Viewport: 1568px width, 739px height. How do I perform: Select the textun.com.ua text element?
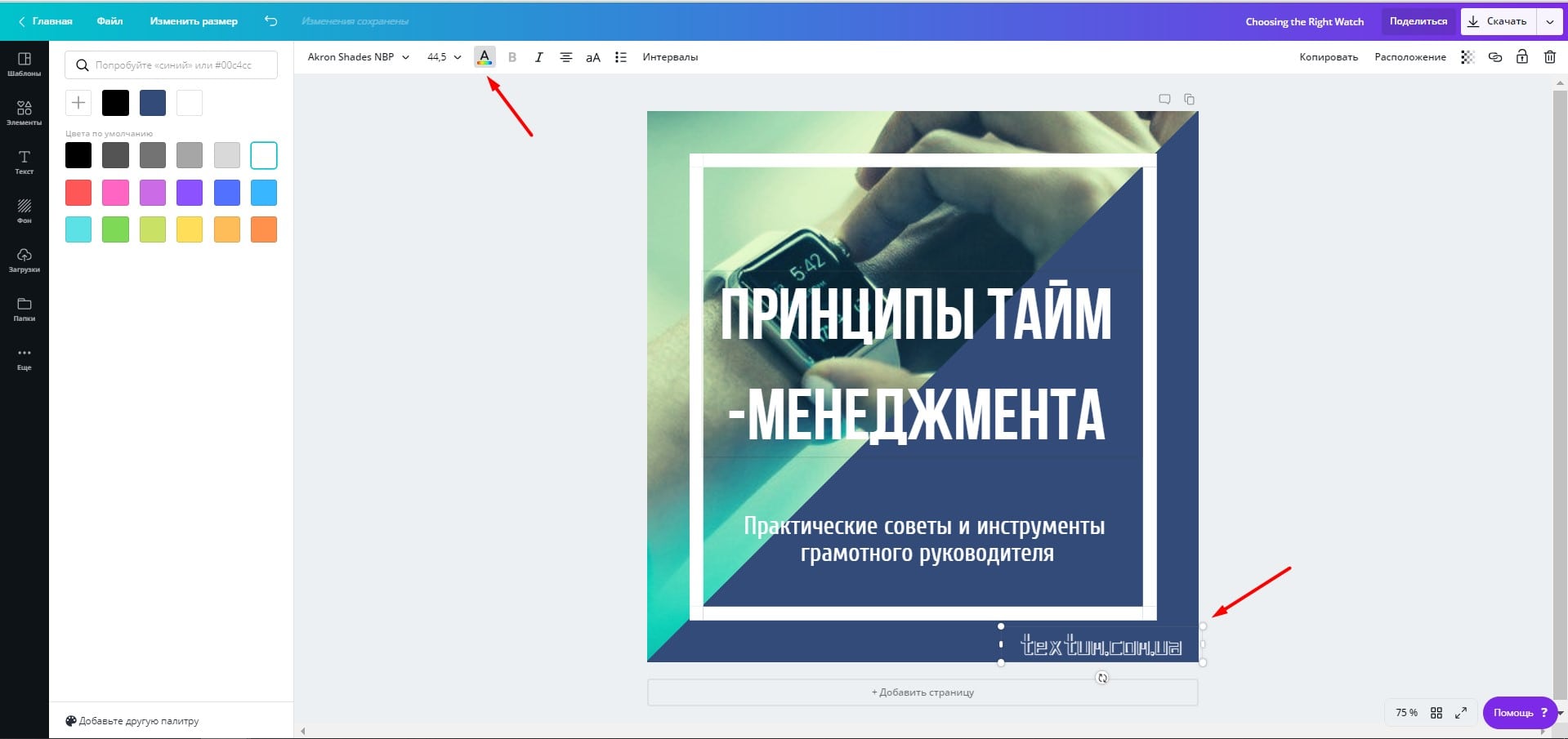click(1101, 646)
